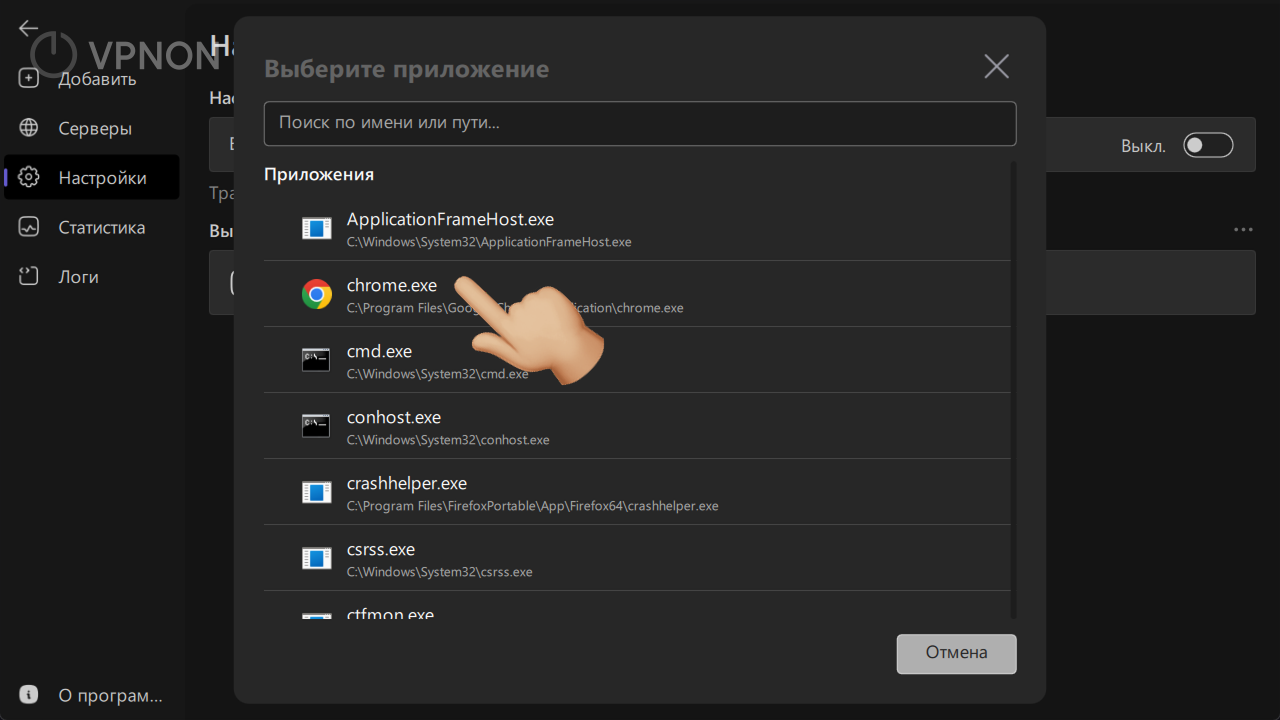Click the dialog list scrollbar
The height and width of the screenshot is (720, 1280).
1013,390
